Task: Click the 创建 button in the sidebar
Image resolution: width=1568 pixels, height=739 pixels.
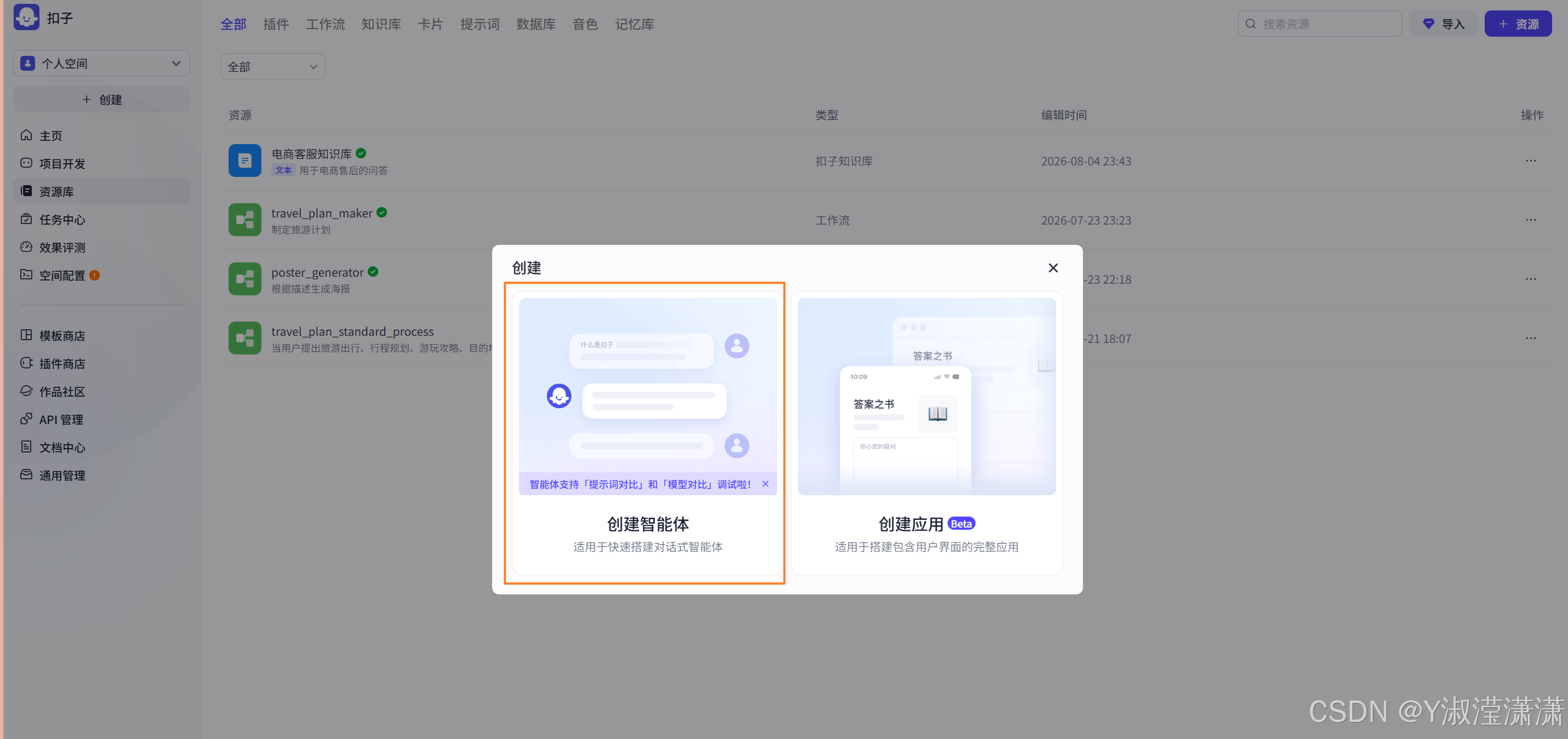Action: pyautogui.click(x=101, y=99)
